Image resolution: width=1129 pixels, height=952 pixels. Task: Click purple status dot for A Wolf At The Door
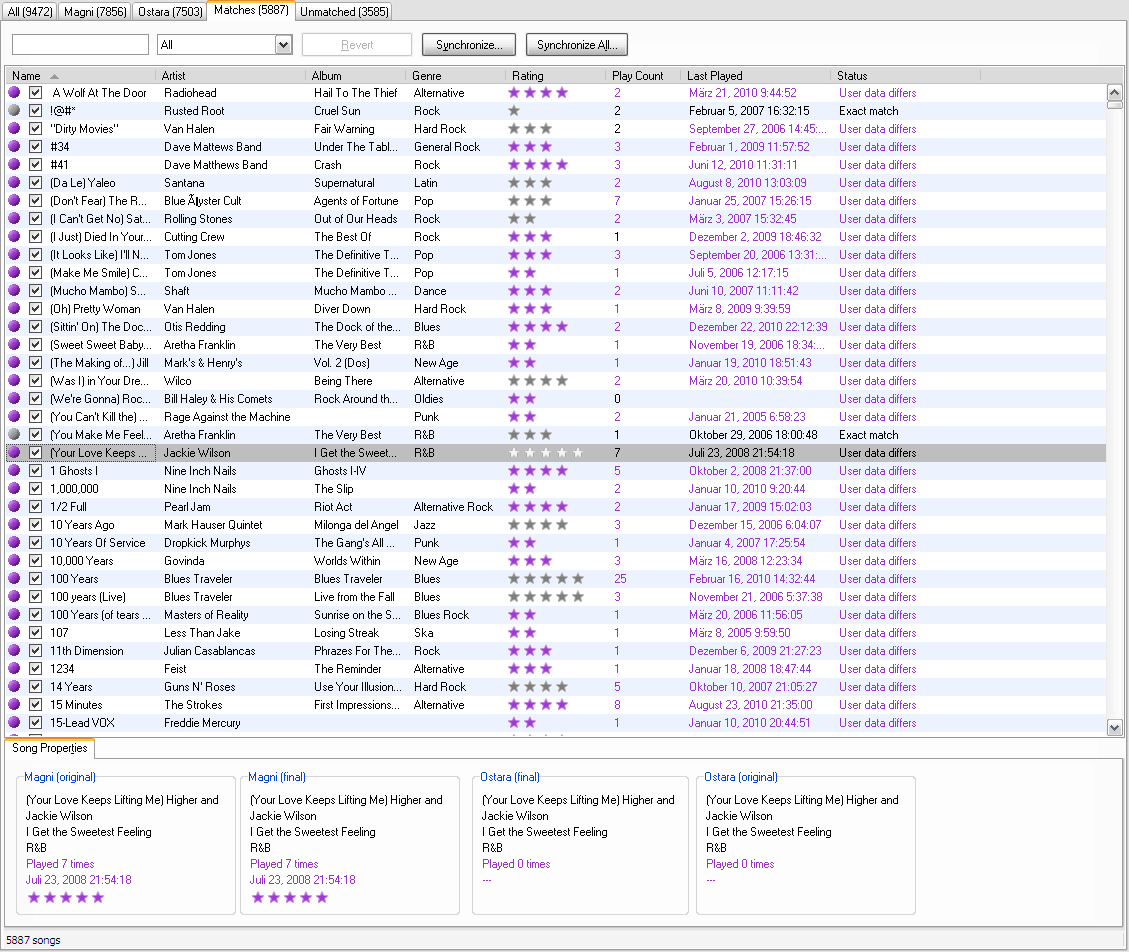click(14, 92)
